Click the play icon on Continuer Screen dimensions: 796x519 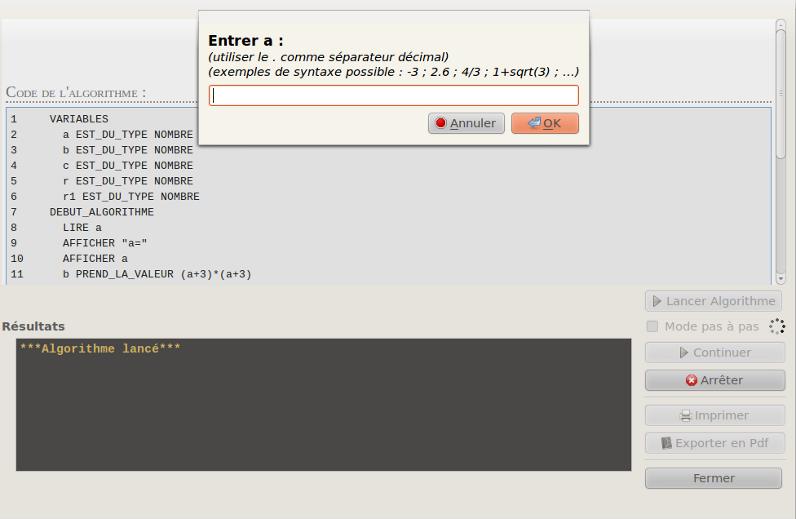[x=684, y=352]
